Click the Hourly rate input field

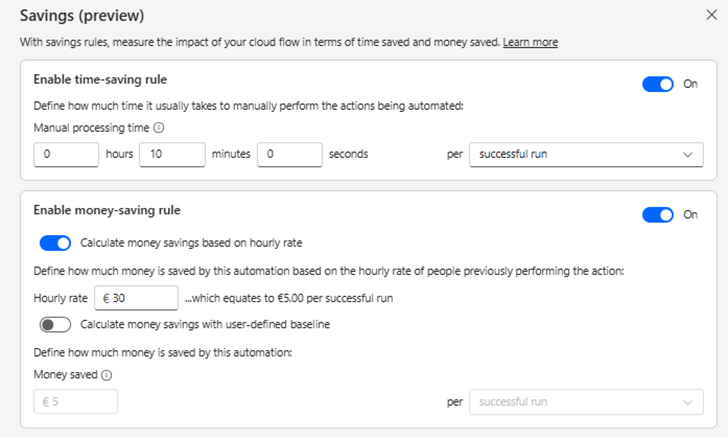[136, 298]
